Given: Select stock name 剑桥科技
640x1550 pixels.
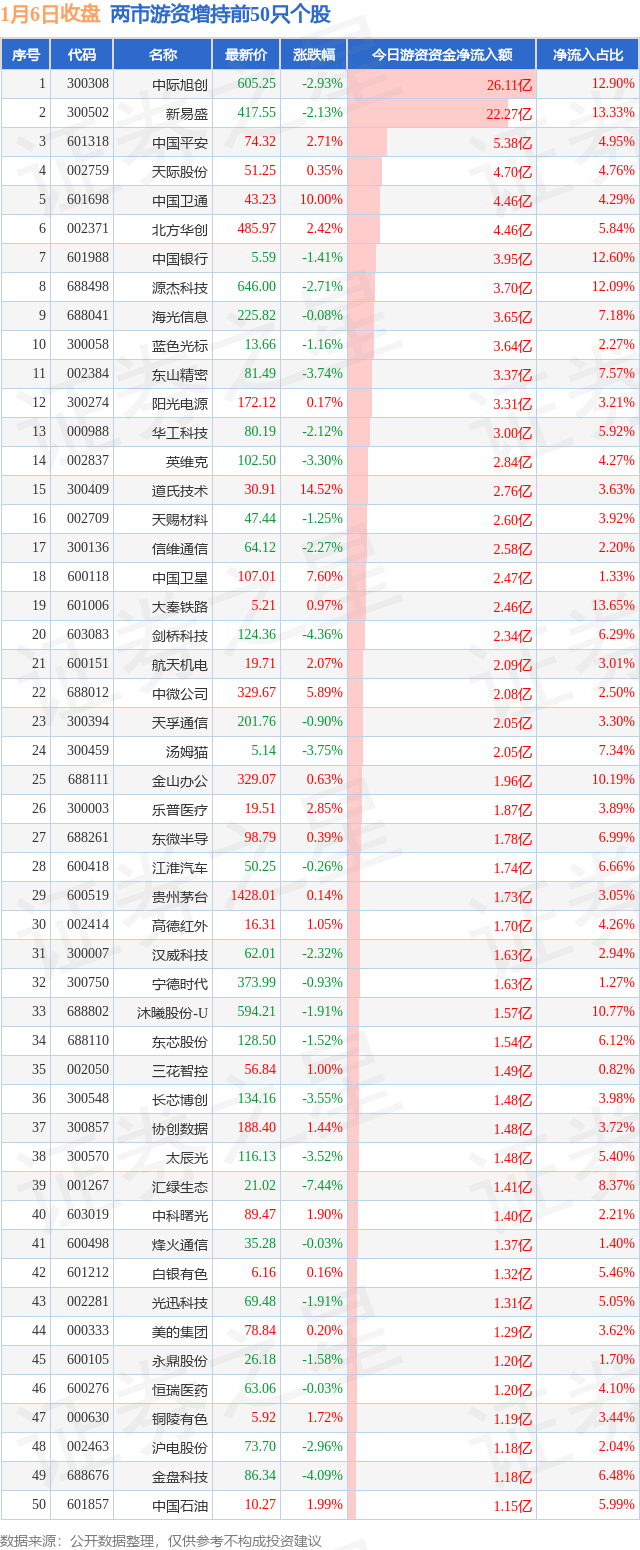Looking at the screenshot, I should coord(180,635).
